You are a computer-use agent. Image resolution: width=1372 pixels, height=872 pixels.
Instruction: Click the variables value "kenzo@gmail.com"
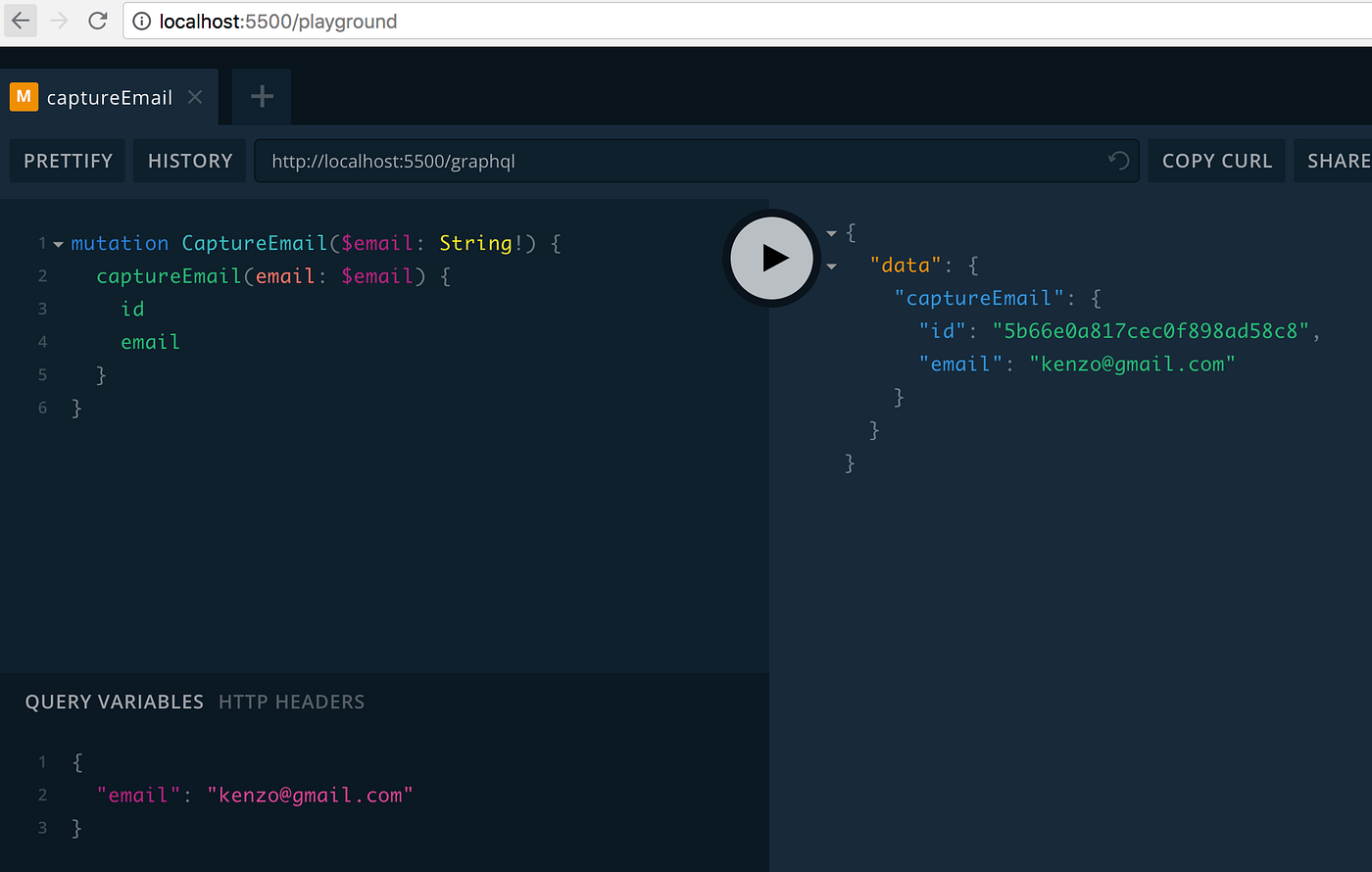310,795
